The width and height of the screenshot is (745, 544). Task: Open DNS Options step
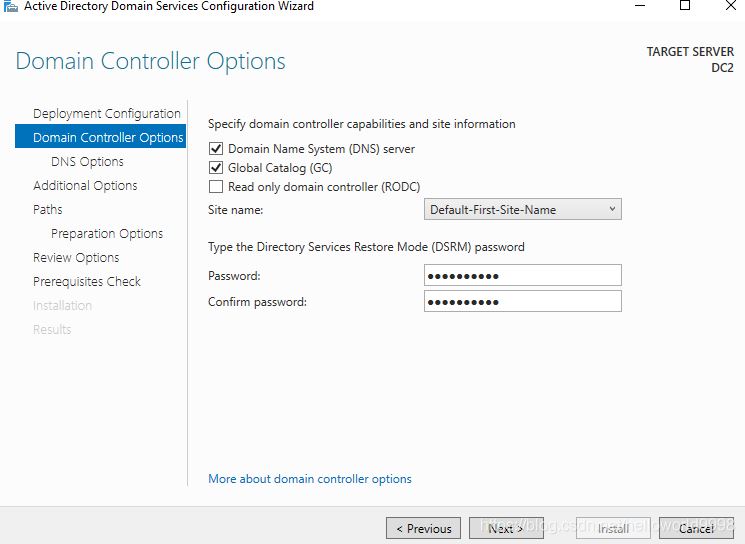87,162
